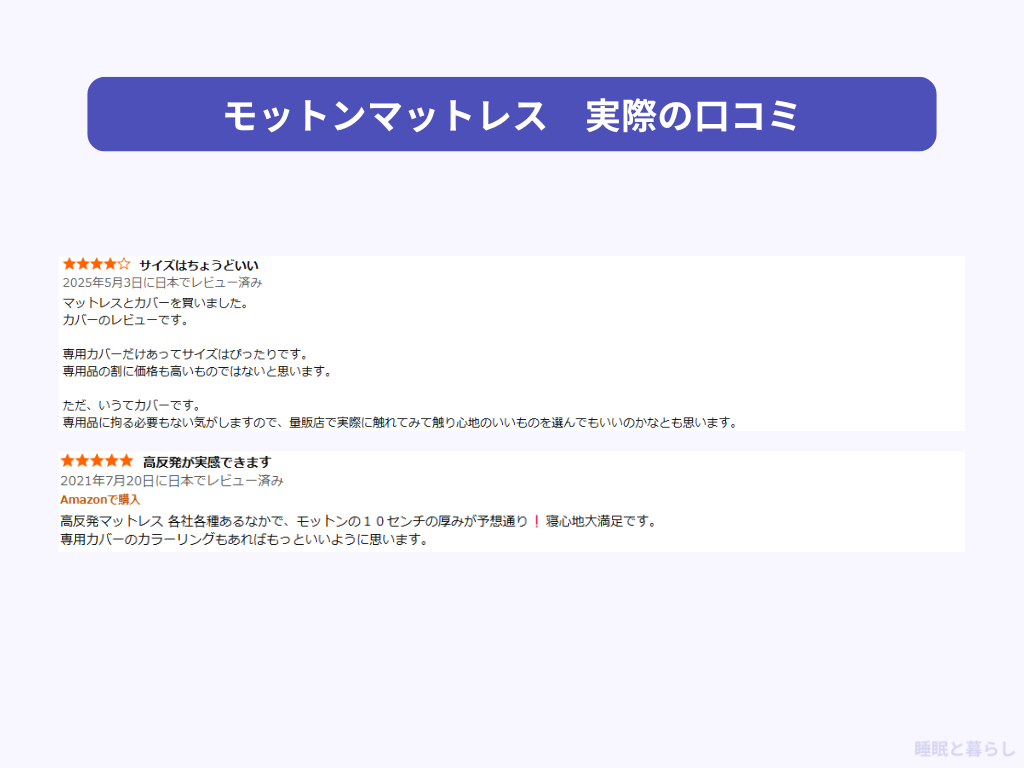Click the line マットレスとカバーを買いました。
Image resolution: width=1024 pixels, height=768 pixels.
155,303
